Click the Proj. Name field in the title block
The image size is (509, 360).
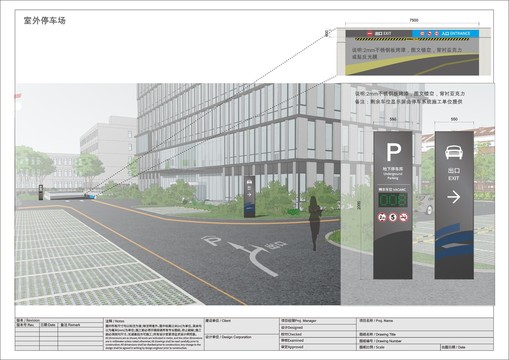(x=425, y=324)
